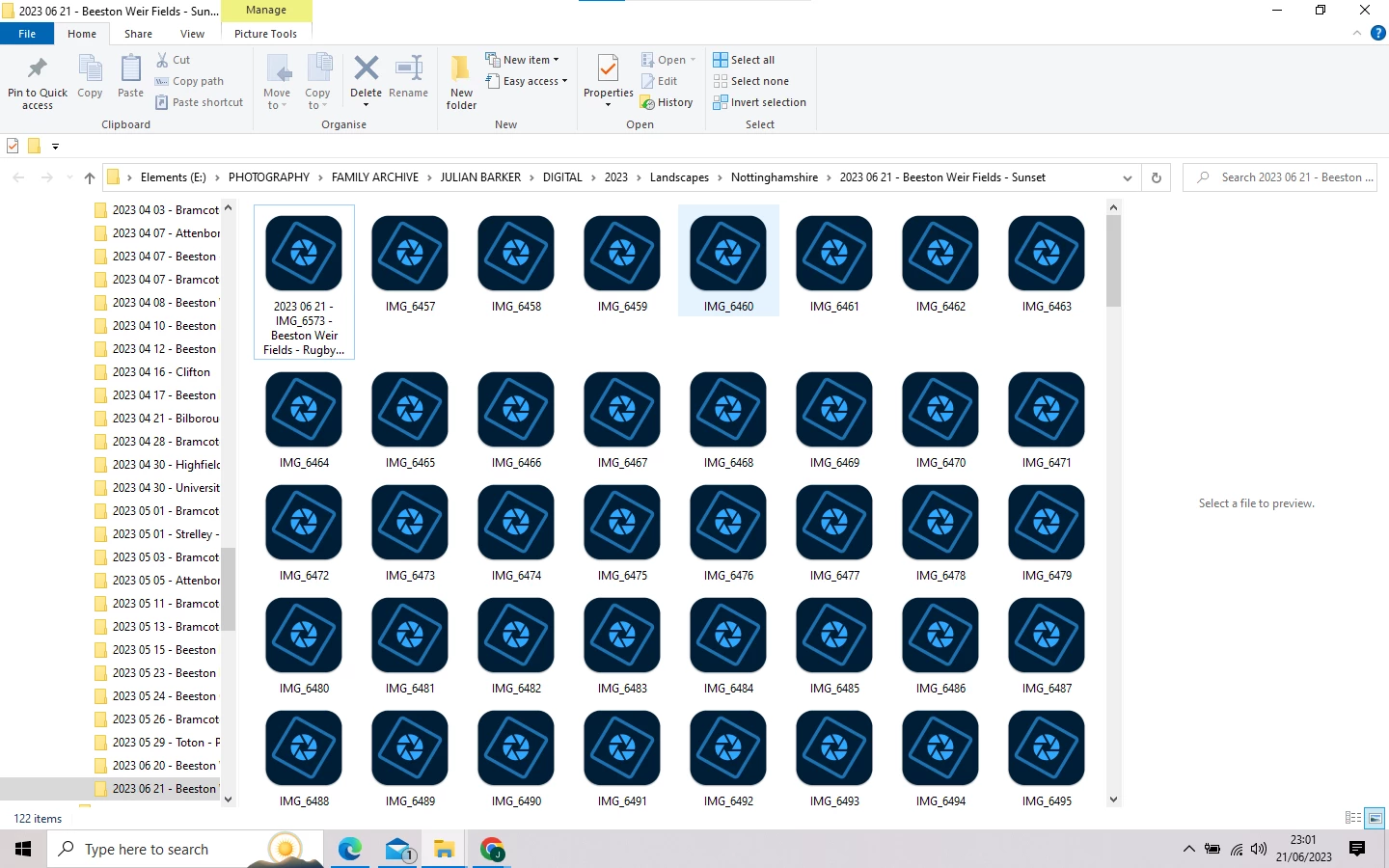Open Properties with the checkmark icon

click(608, 81)
